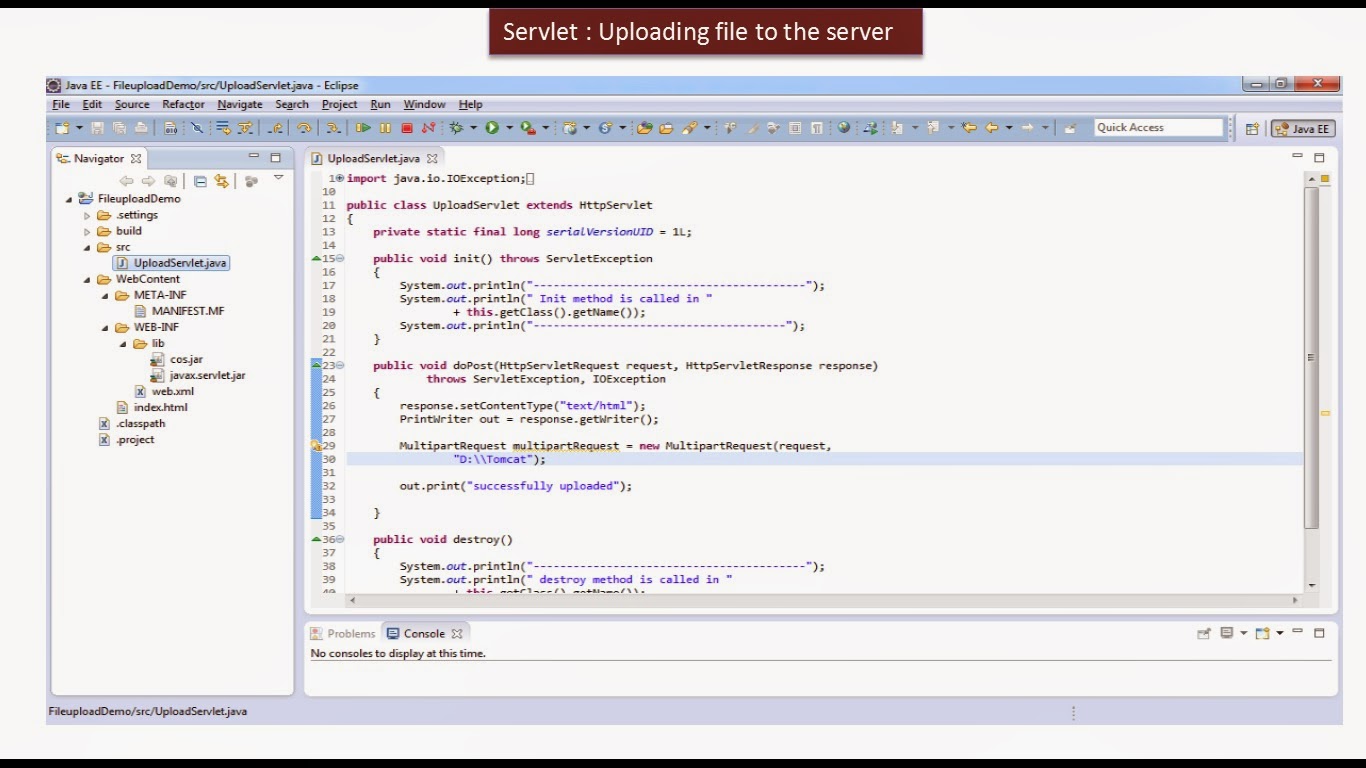Collapse the WebContent folder
The height and width of the screenshot is (768, 1366).
pyautogui.click(x=87, y=279)
